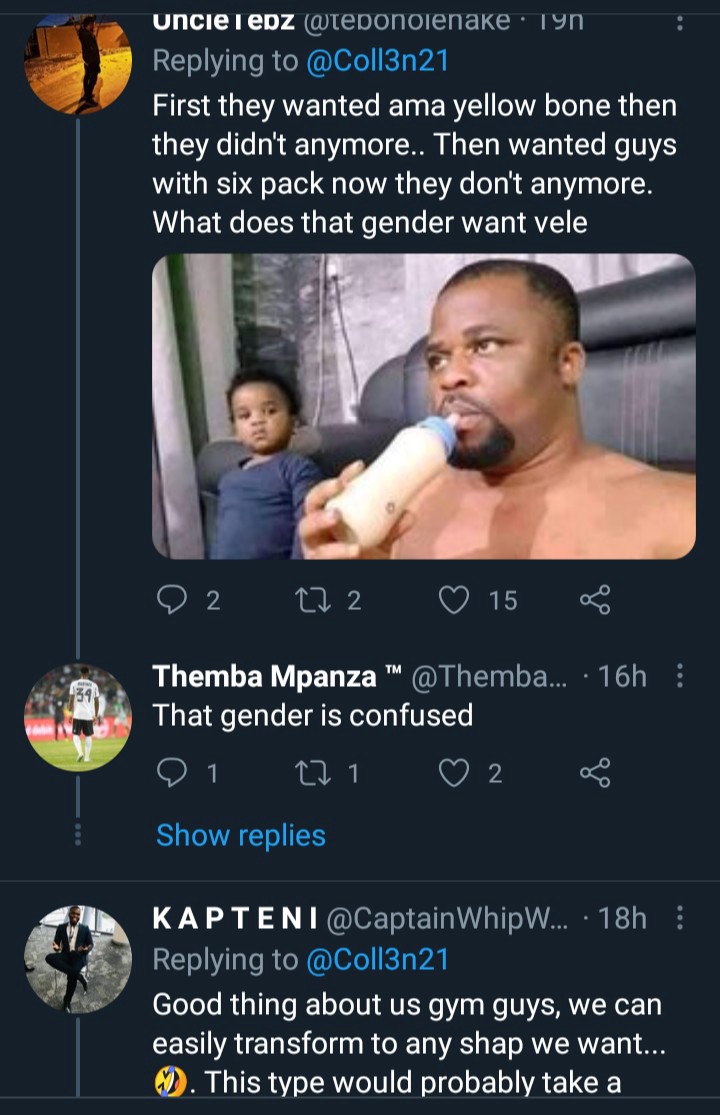Open the KAPTENI display name
Screen dimensions: 720x1115
tap(235, 918)
